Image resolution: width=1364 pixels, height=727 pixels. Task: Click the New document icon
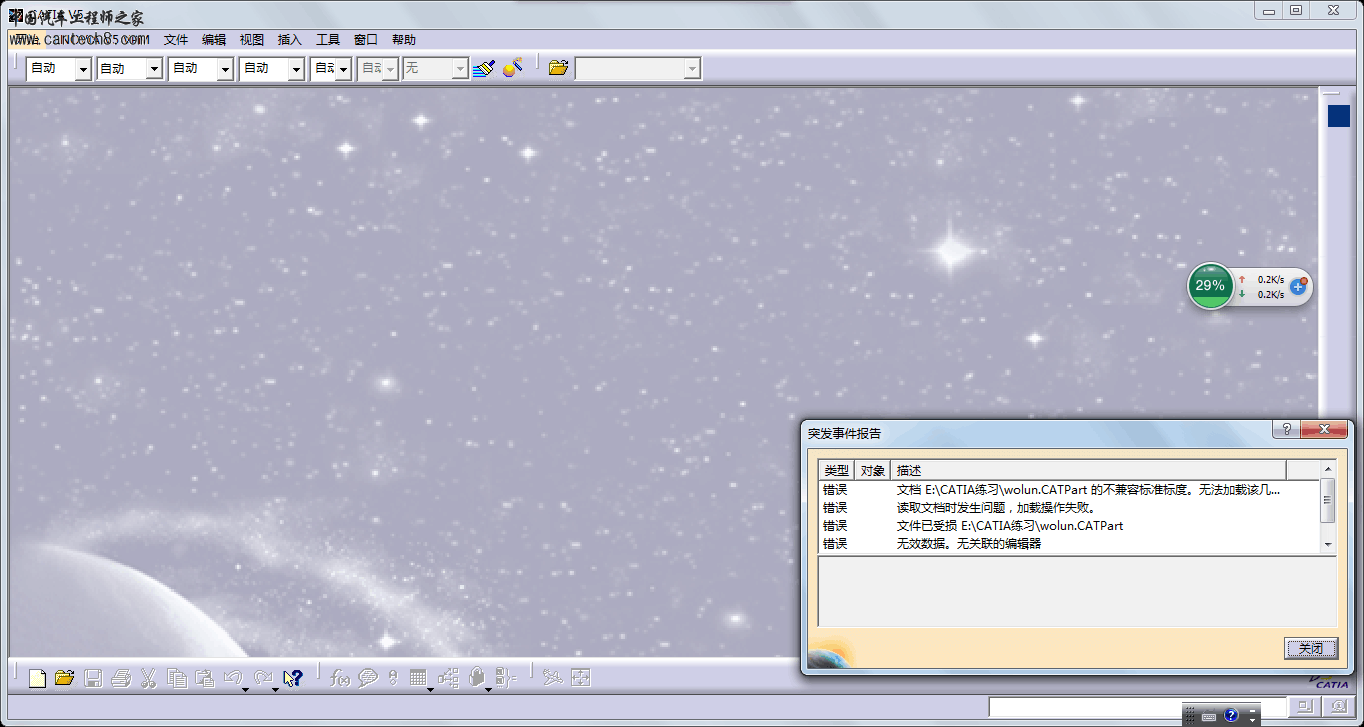click(37, 678)
